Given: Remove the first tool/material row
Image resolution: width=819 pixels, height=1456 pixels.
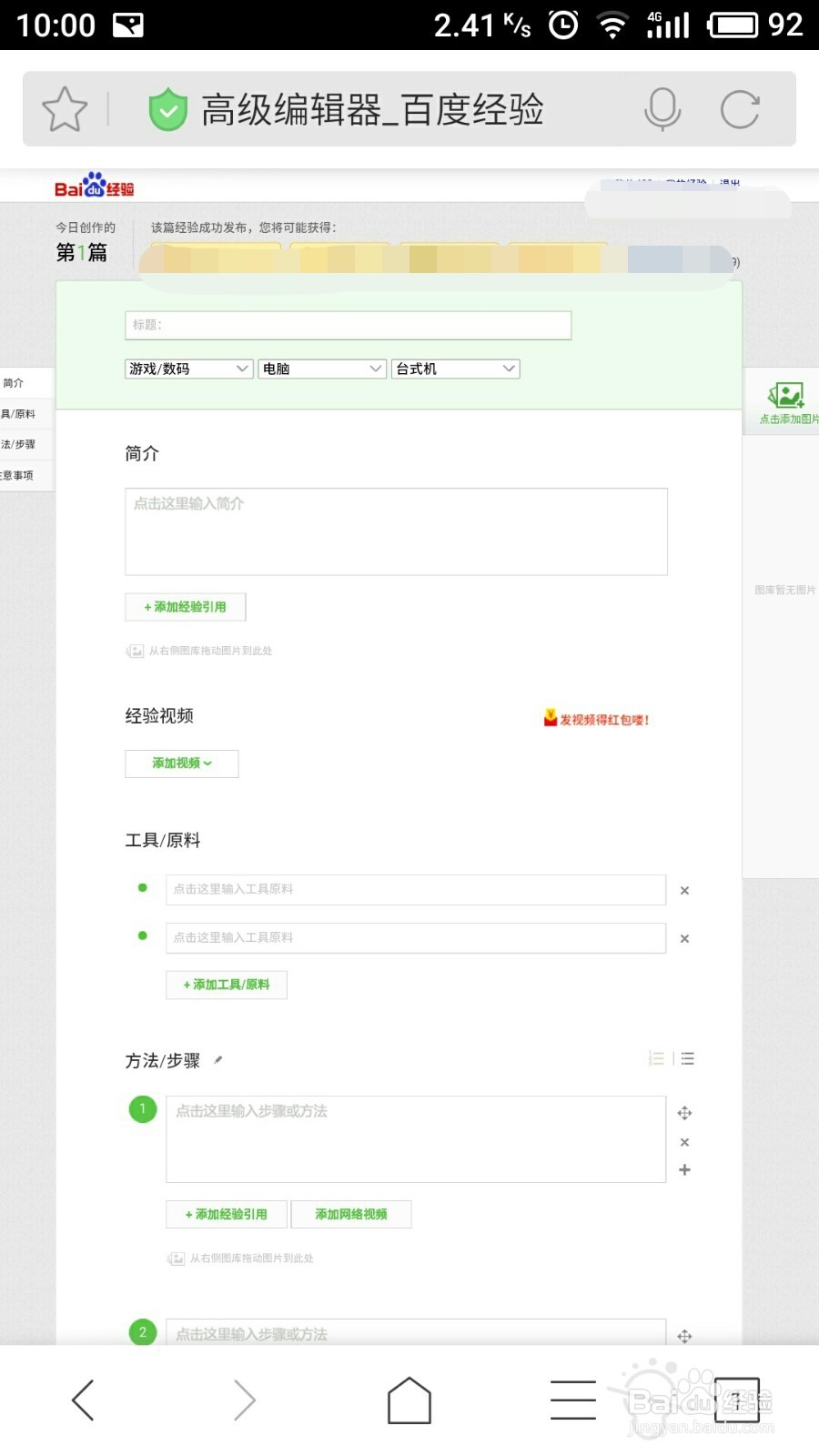Looking at the screenshot, I should 684,891.
